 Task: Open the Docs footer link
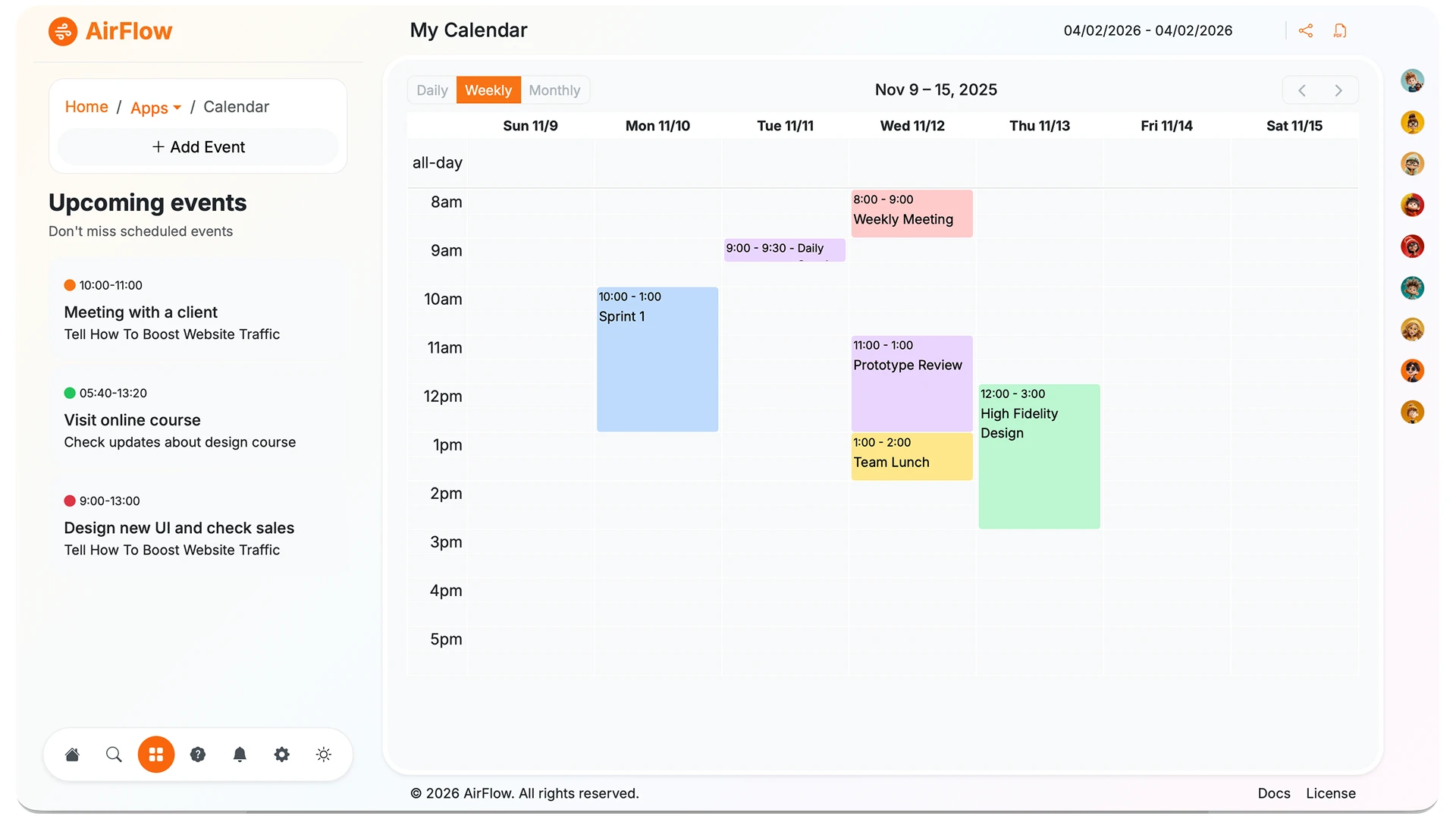(1274, 793)
